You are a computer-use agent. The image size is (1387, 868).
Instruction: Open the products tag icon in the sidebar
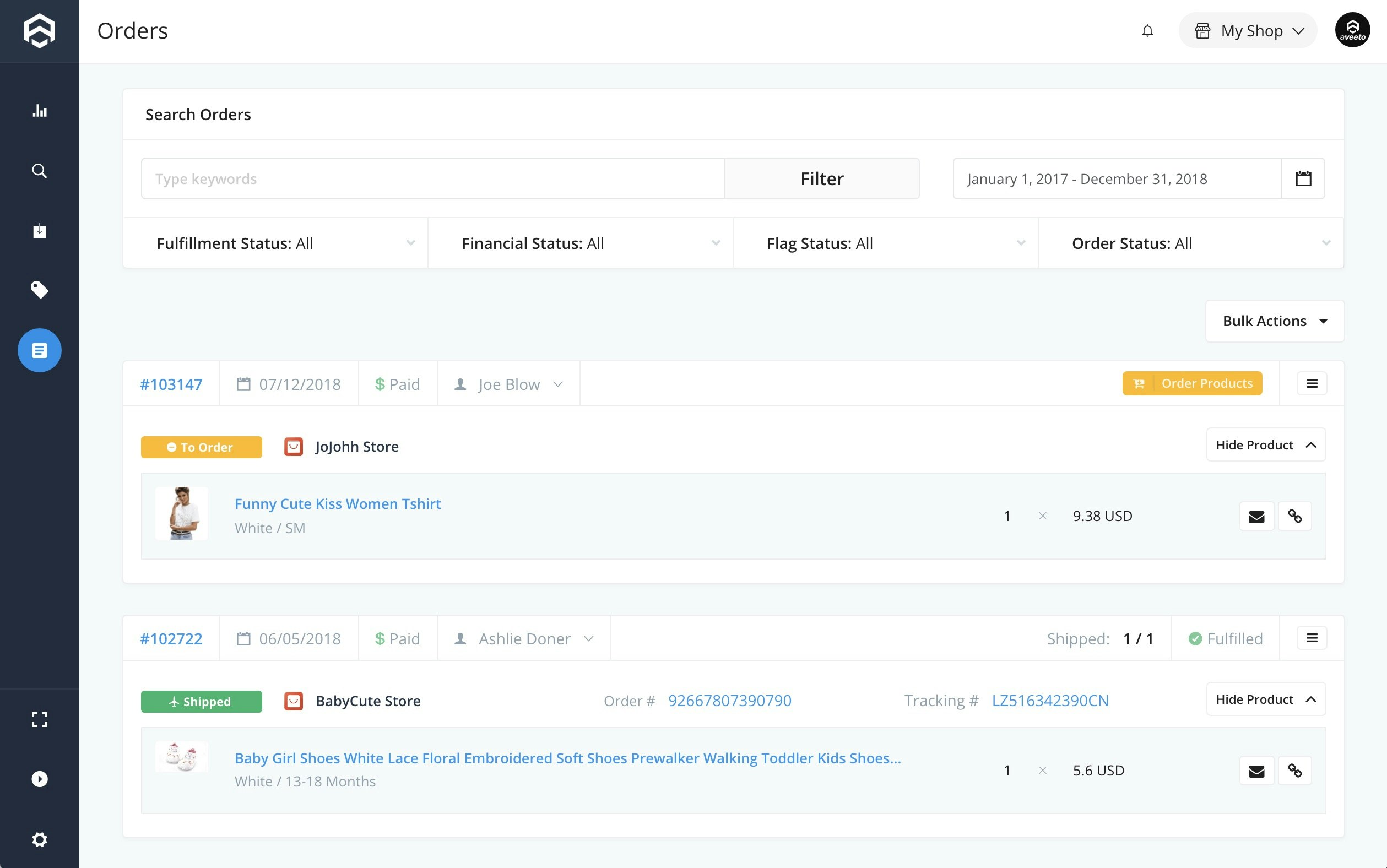39,290
